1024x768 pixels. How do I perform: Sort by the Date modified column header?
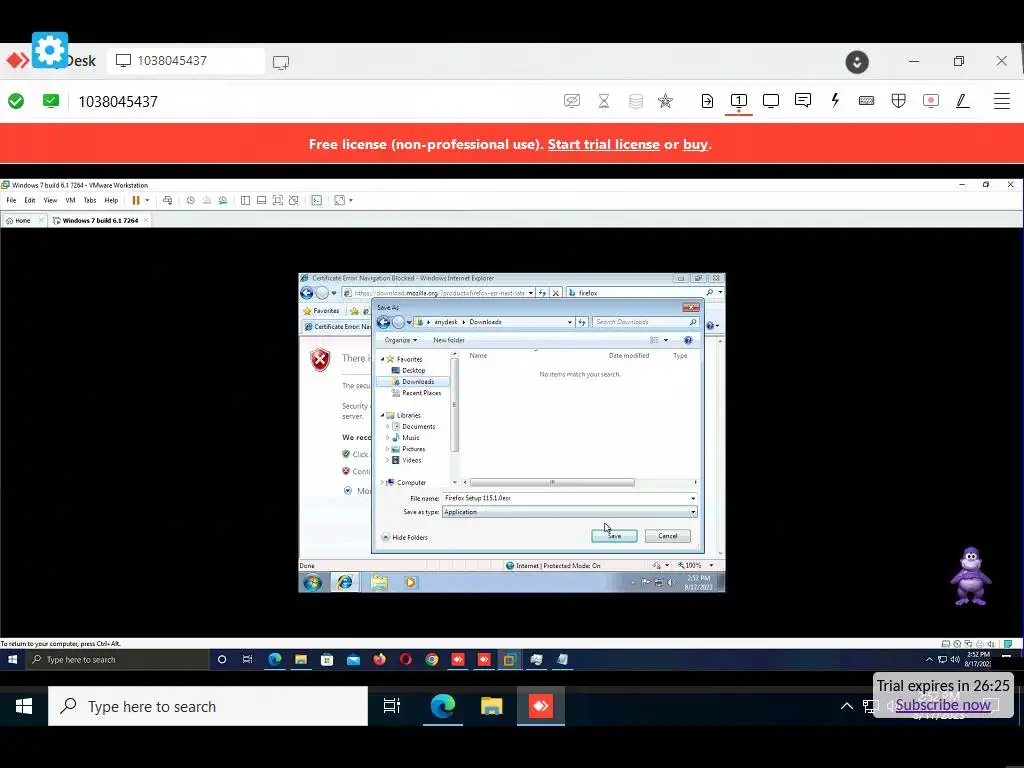point(629,356)
